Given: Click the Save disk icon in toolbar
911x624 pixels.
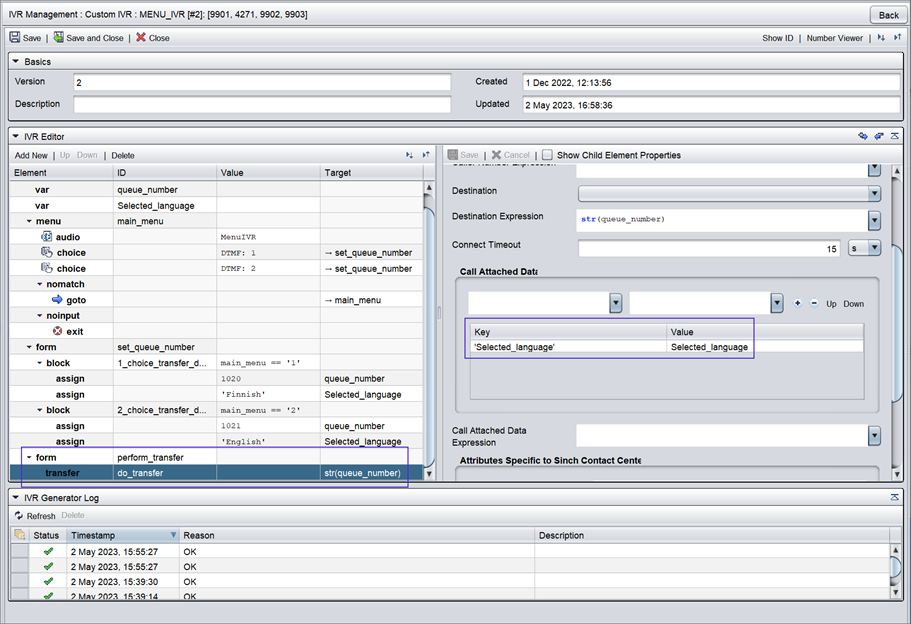Looking at the screenshot, I should point(15,38).
